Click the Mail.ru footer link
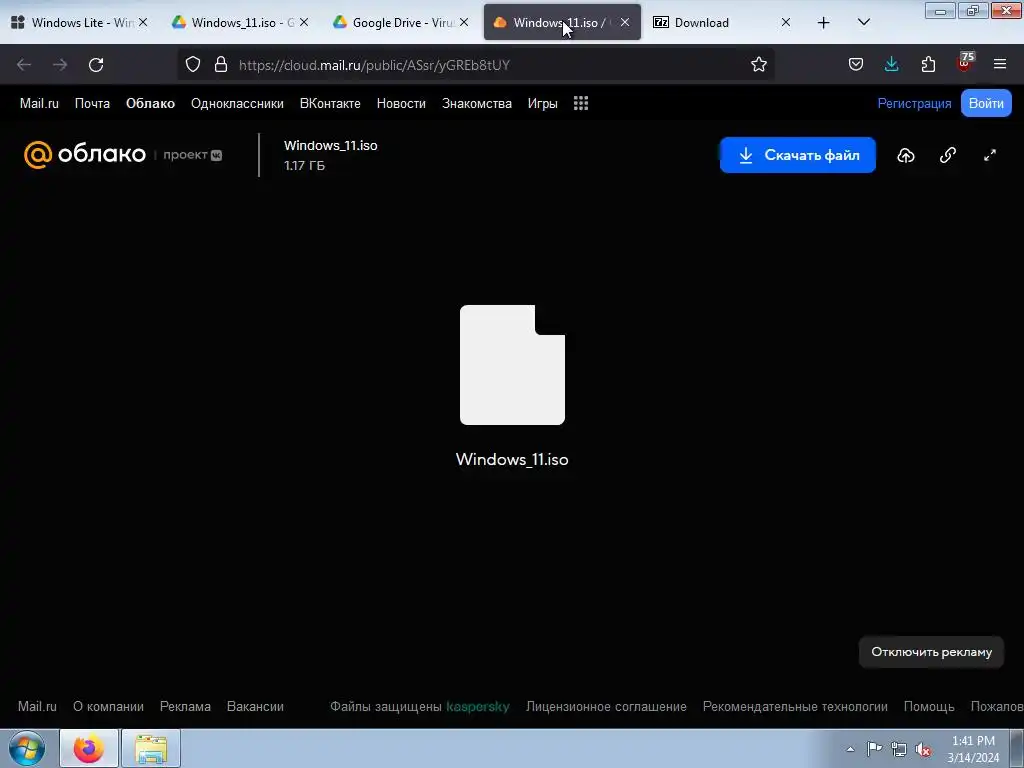The image size is (1024, 768). coord(37,707)
